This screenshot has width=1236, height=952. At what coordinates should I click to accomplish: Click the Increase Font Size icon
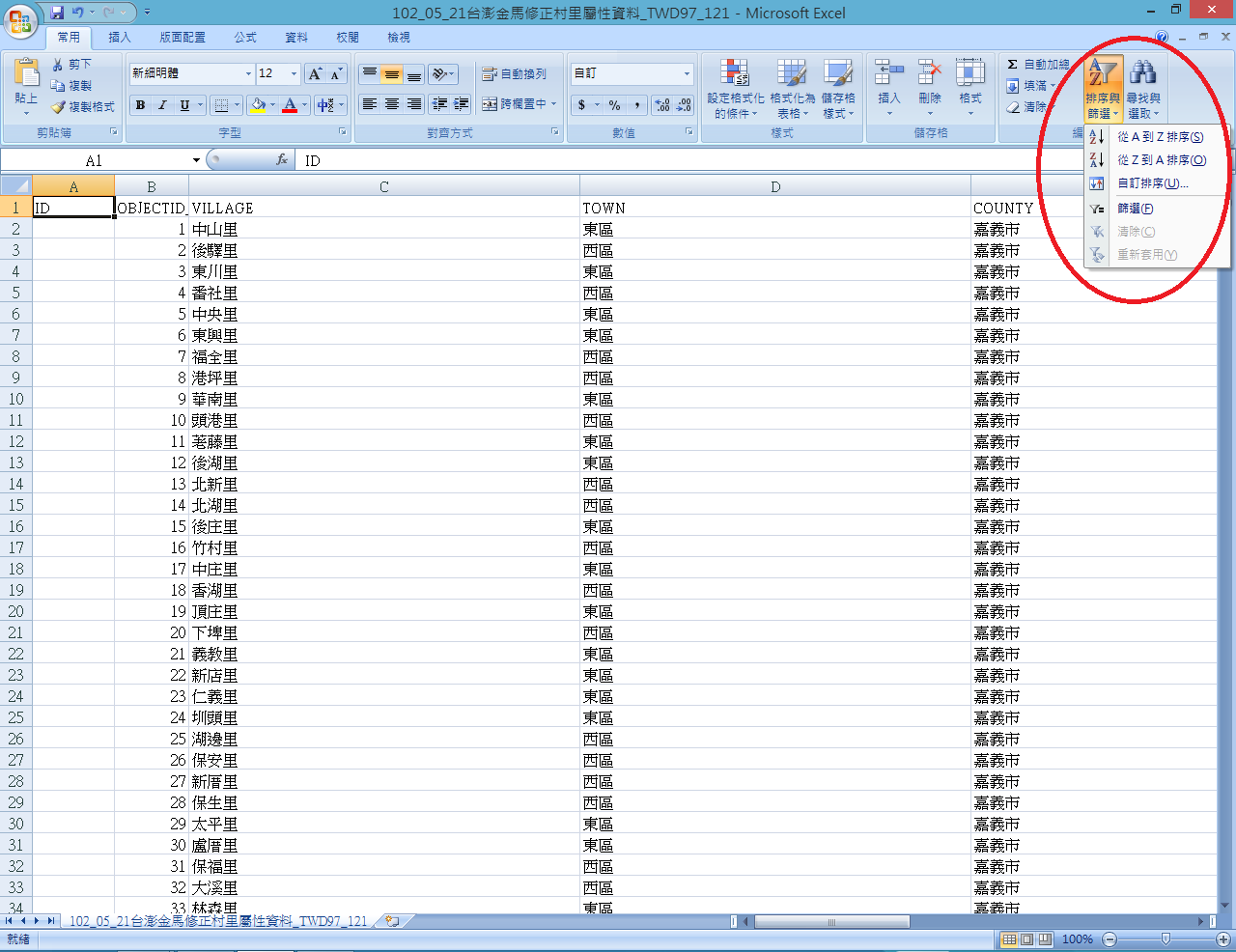[x=315, y=74]
